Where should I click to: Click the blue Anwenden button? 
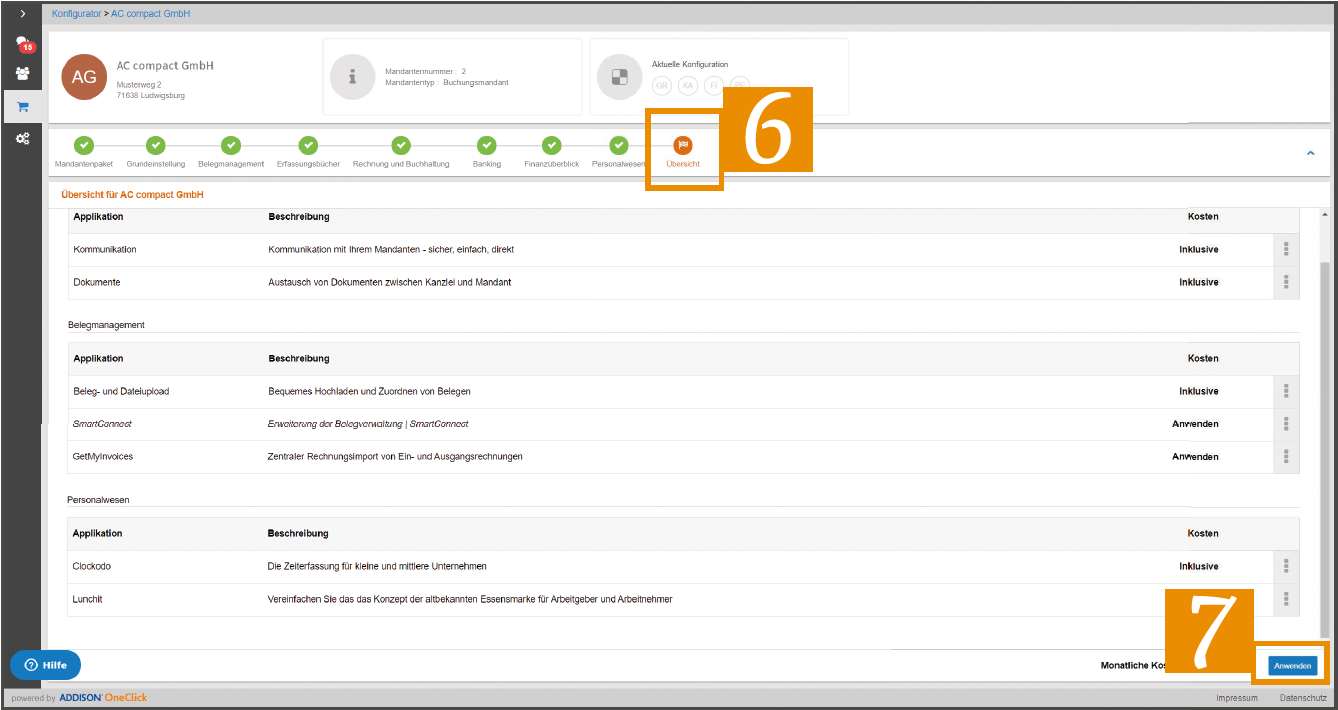tap(1293, 665)
